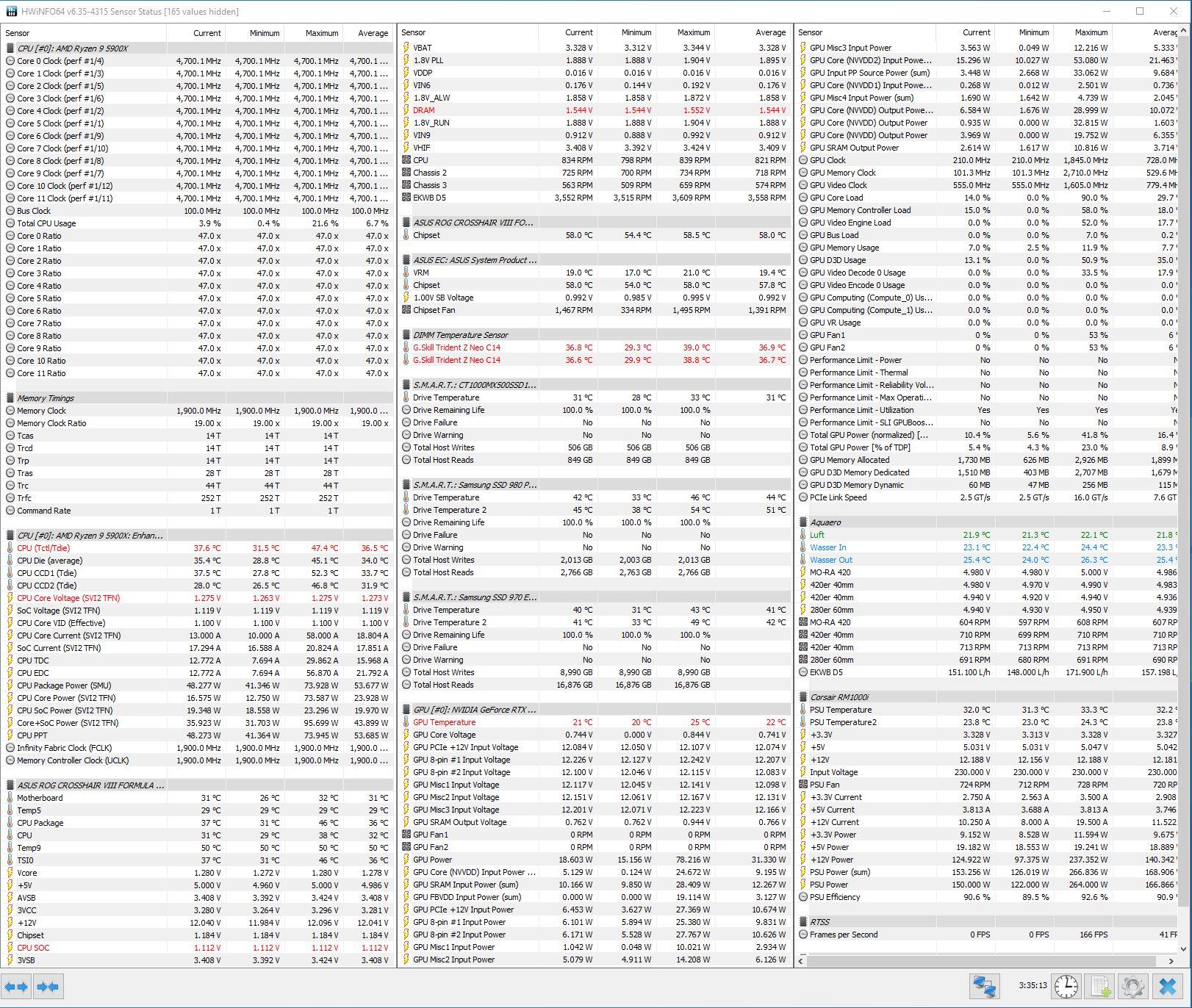The height and width of the screenshot is (1008, 1192).
Task: Select the Chipset Fan row
Action: tap(594, 310)
